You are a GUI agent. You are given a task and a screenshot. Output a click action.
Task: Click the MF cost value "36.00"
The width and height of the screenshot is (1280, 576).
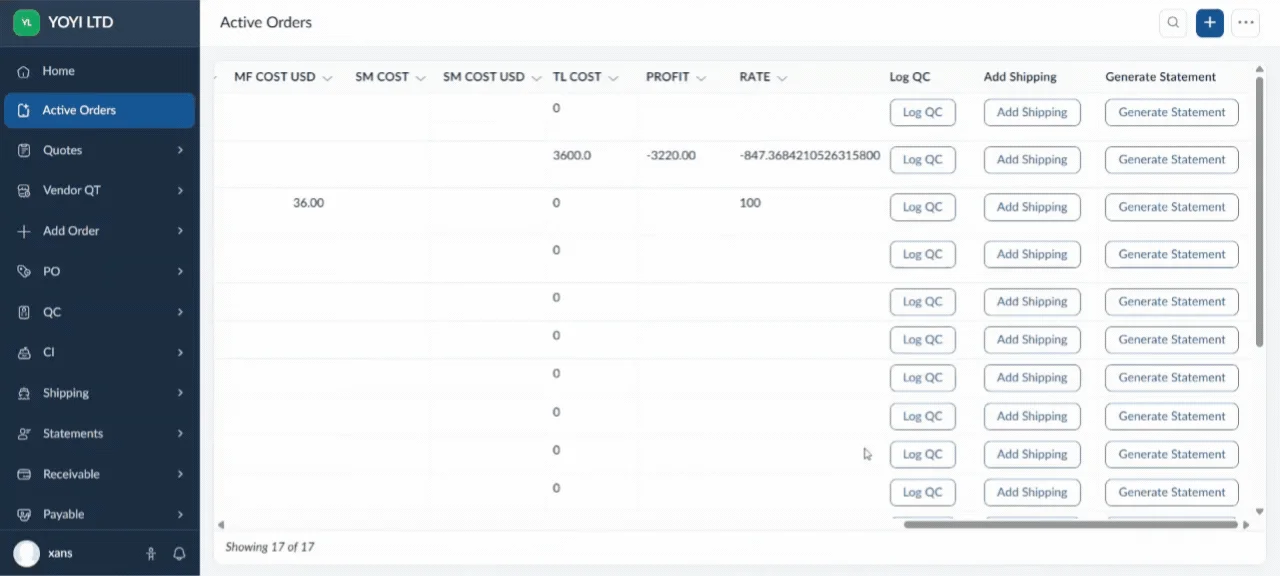pos(308,203)
